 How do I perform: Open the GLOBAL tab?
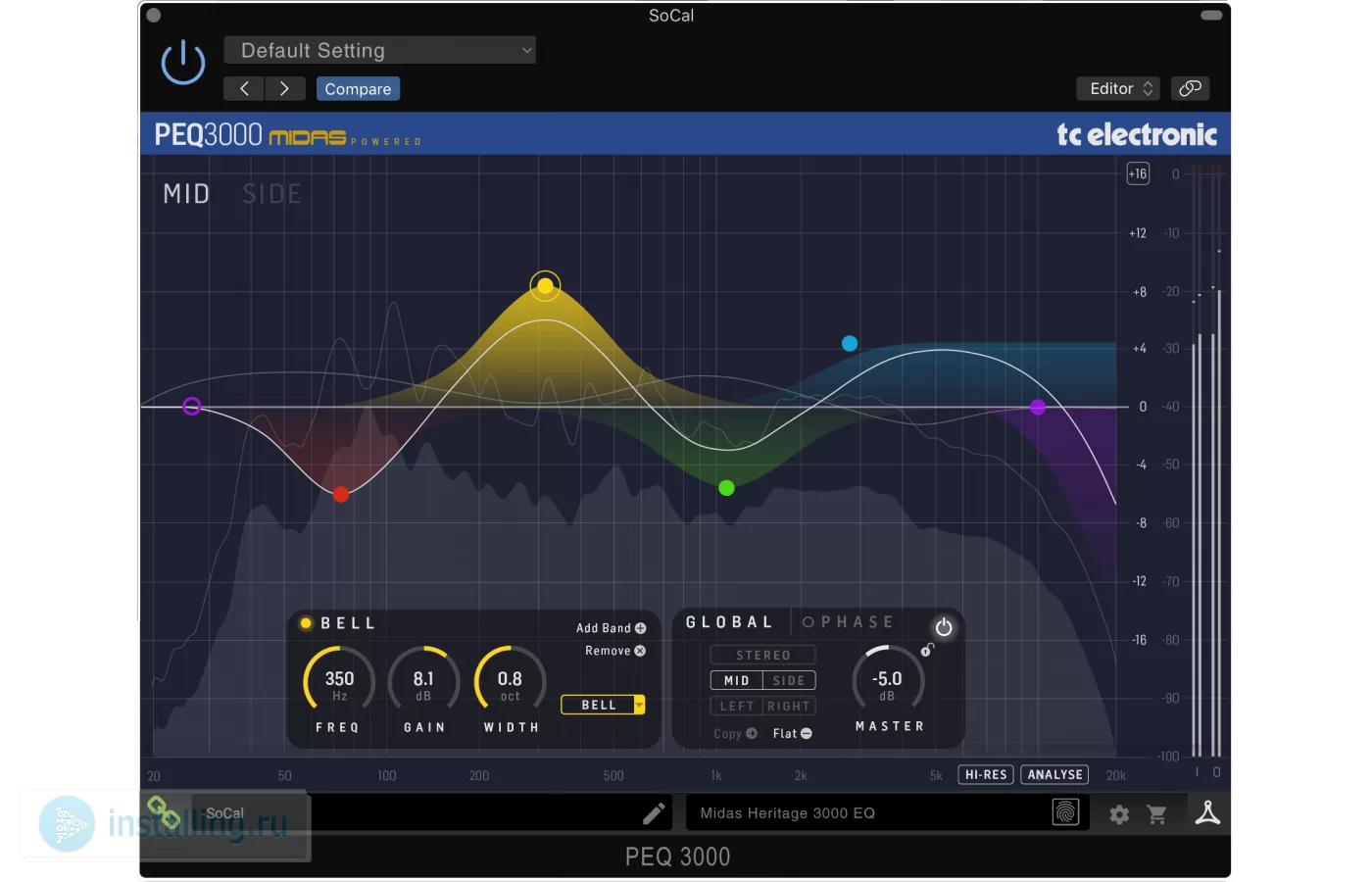pos(729,622)
